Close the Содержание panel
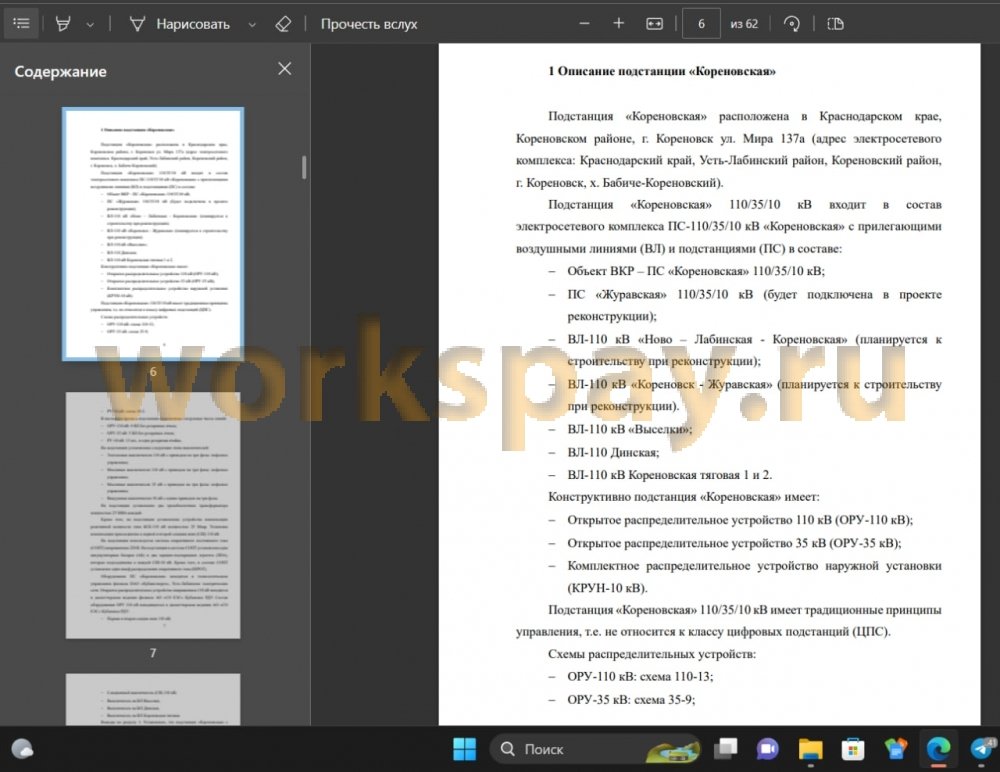 coord(284,69)
